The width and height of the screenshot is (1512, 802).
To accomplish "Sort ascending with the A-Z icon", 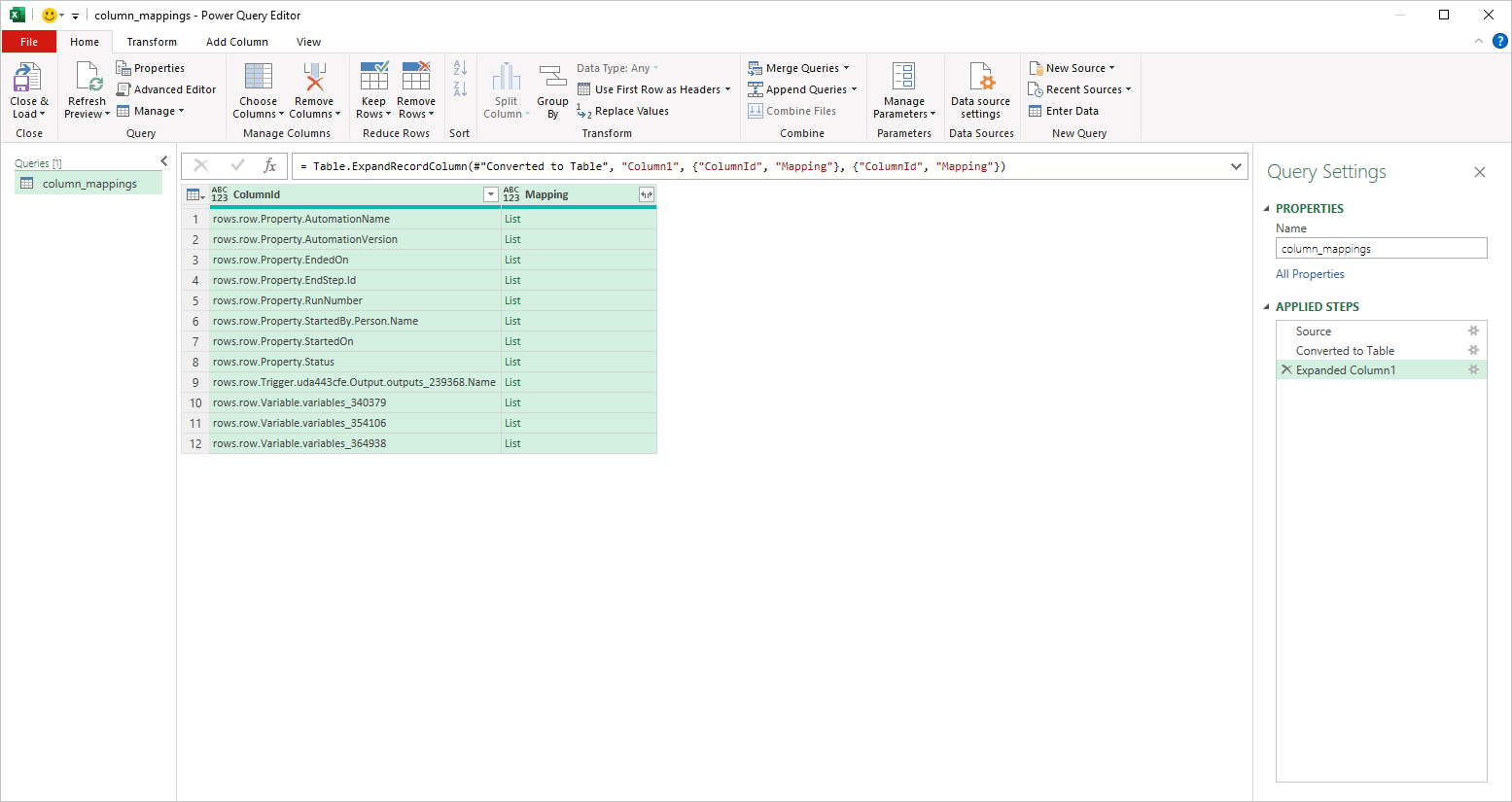I will (460, 68).
